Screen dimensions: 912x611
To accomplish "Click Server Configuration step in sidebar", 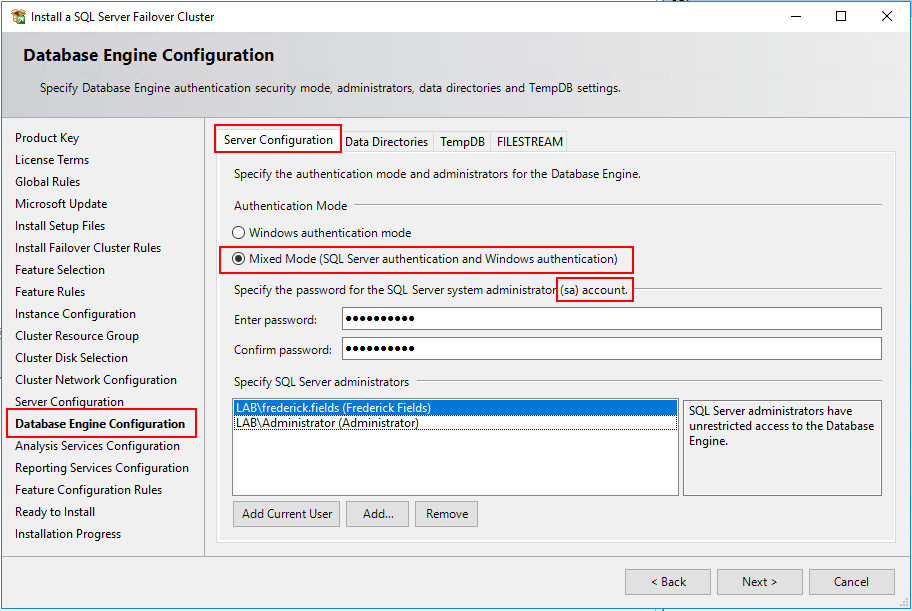I will click(70, 402).
